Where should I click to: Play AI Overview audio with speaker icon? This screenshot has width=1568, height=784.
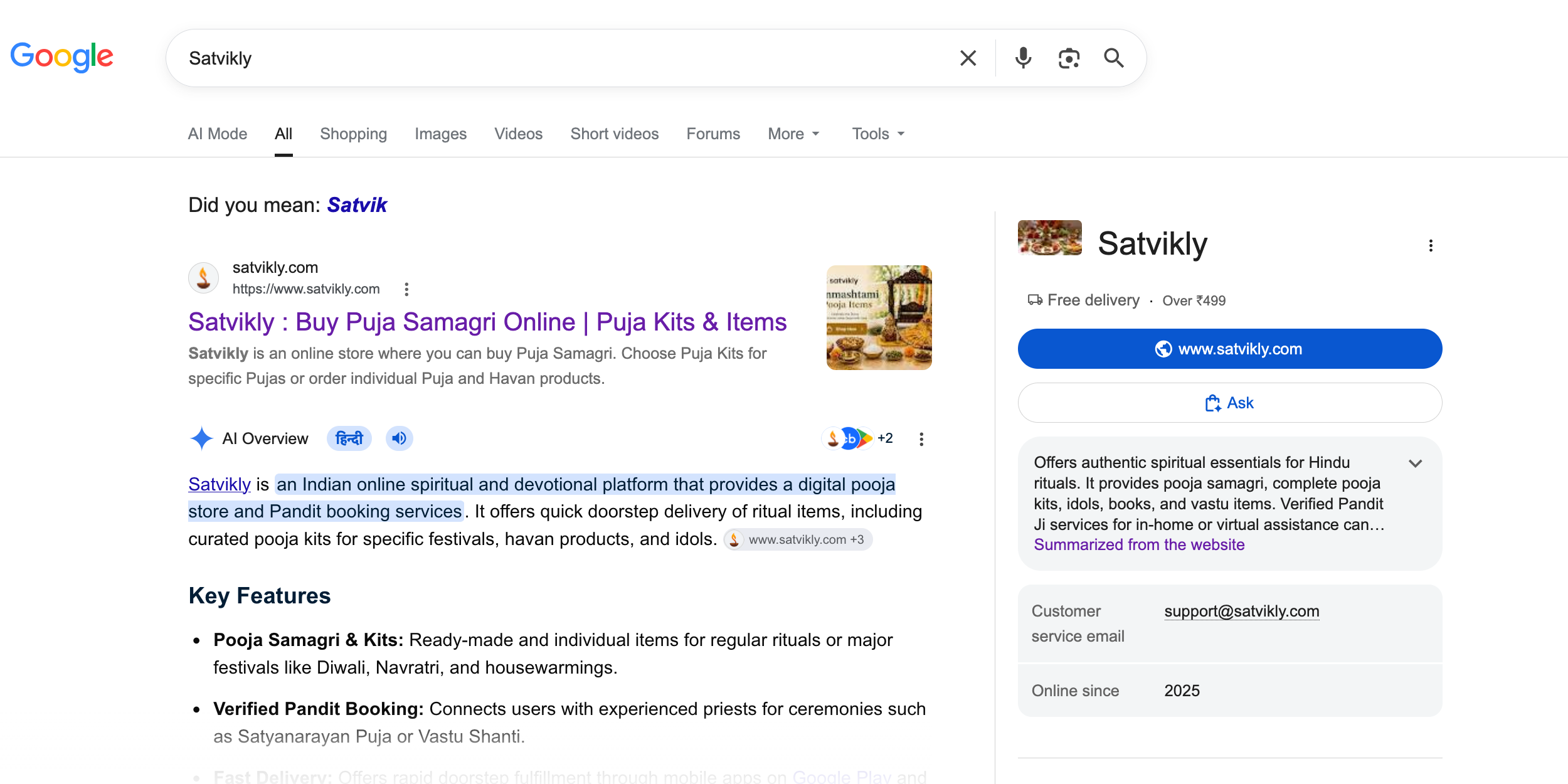coord(399,438)
